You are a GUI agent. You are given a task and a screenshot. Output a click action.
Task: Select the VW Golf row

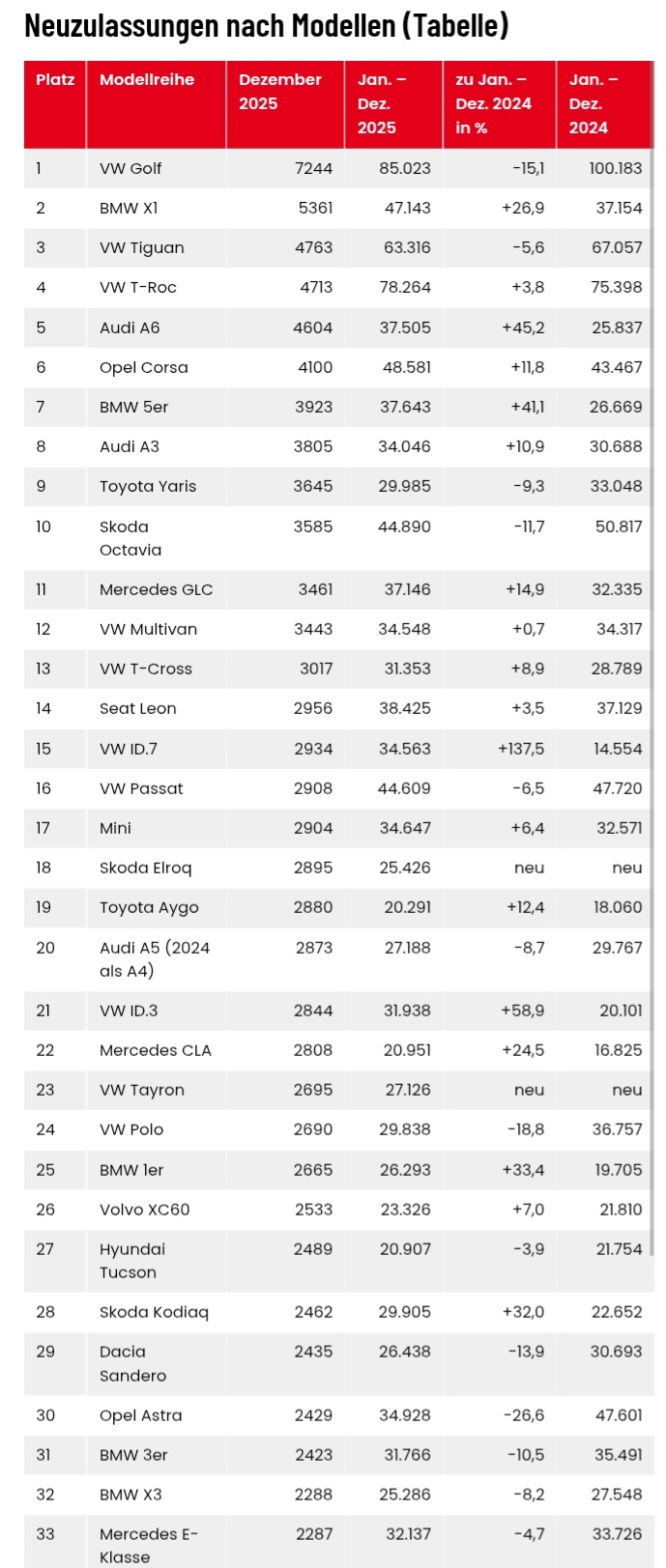(339, 168)
